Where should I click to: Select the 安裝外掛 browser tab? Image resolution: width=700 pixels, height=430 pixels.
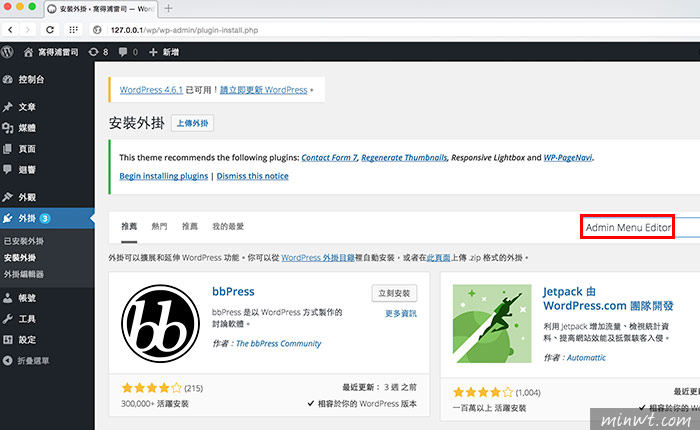tap(100, 9)
